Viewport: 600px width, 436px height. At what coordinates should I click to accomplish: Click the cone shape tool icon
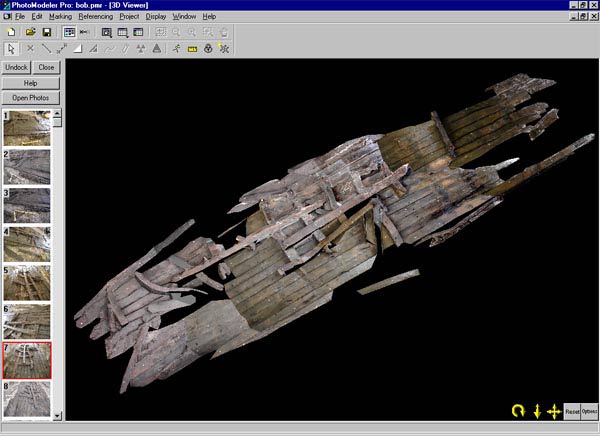(157, 49)
